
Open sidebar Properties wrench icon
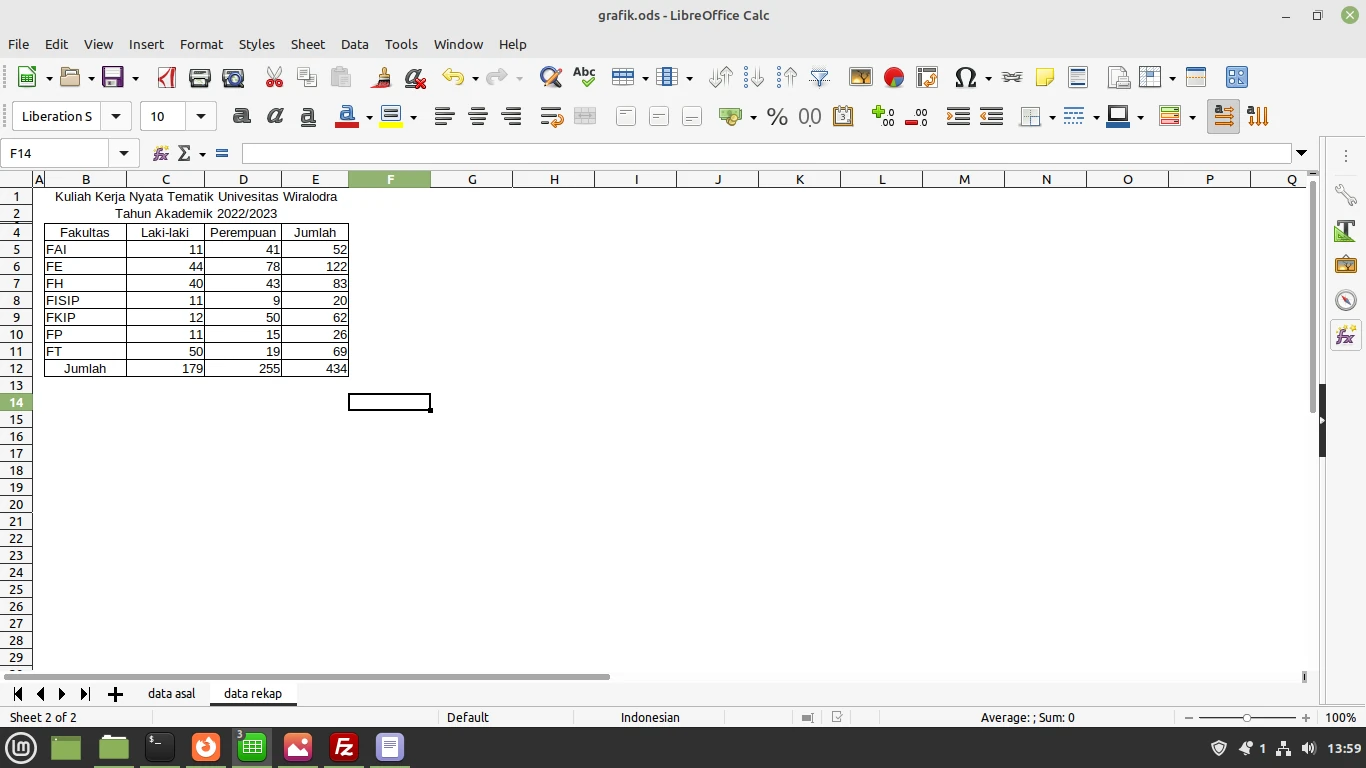tap(1346, 195)
